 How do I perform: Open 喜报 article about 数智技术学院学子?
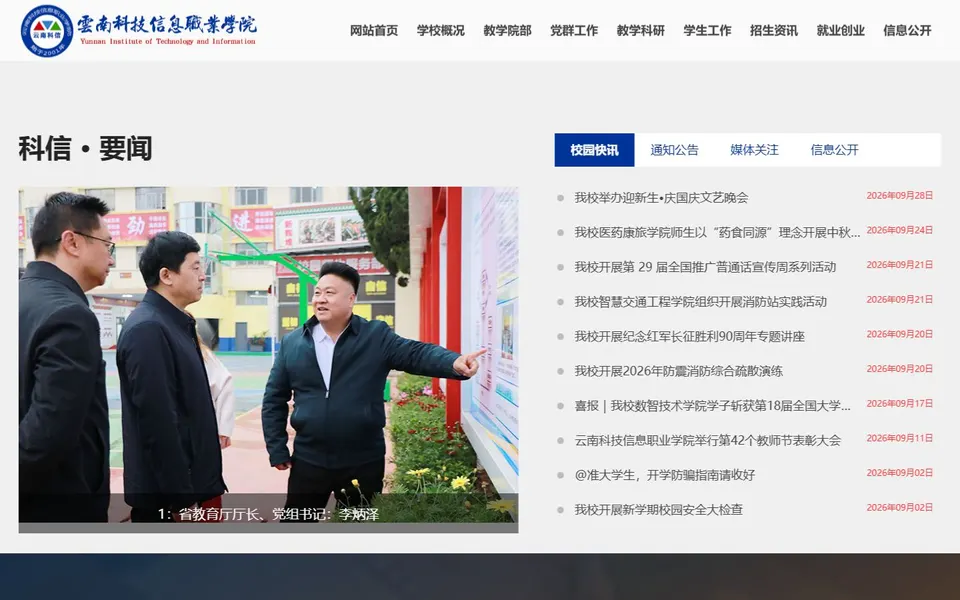712,406
